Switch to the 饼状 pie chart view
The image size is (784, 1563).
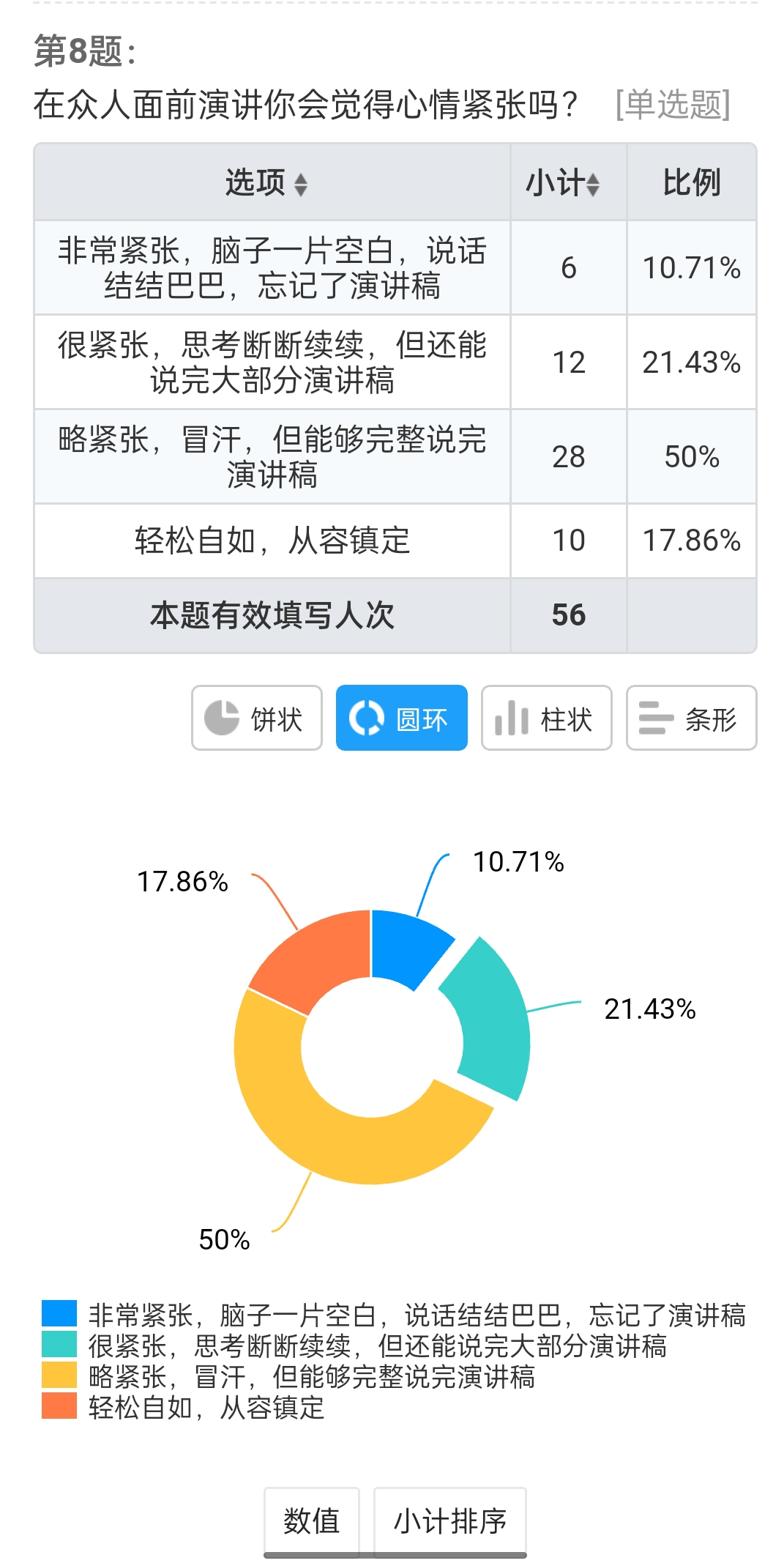256,718
